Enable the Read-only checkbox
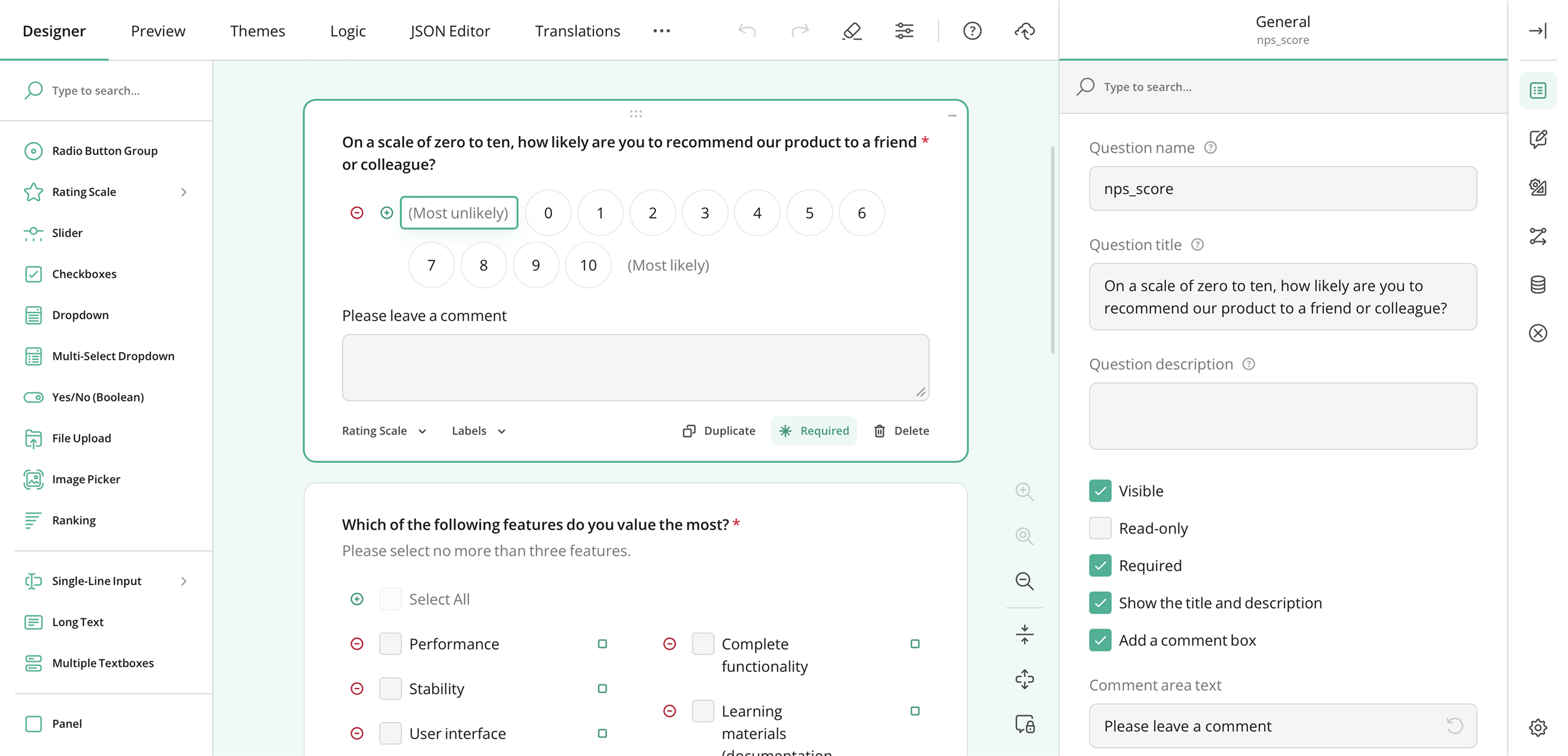This screenshot has height=756, width=1568. click(1100, 528)
